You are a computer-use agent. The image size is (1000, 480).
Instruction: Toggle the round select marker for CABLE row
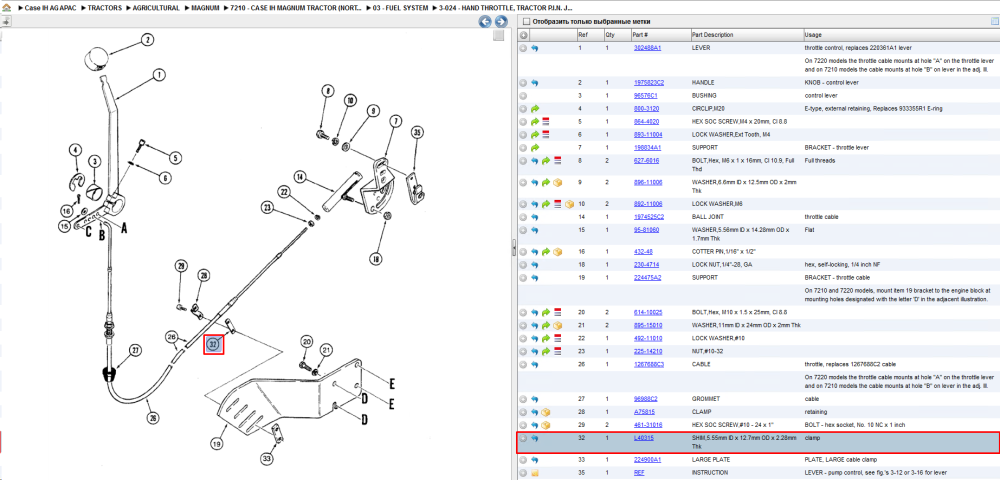point(523,364)
